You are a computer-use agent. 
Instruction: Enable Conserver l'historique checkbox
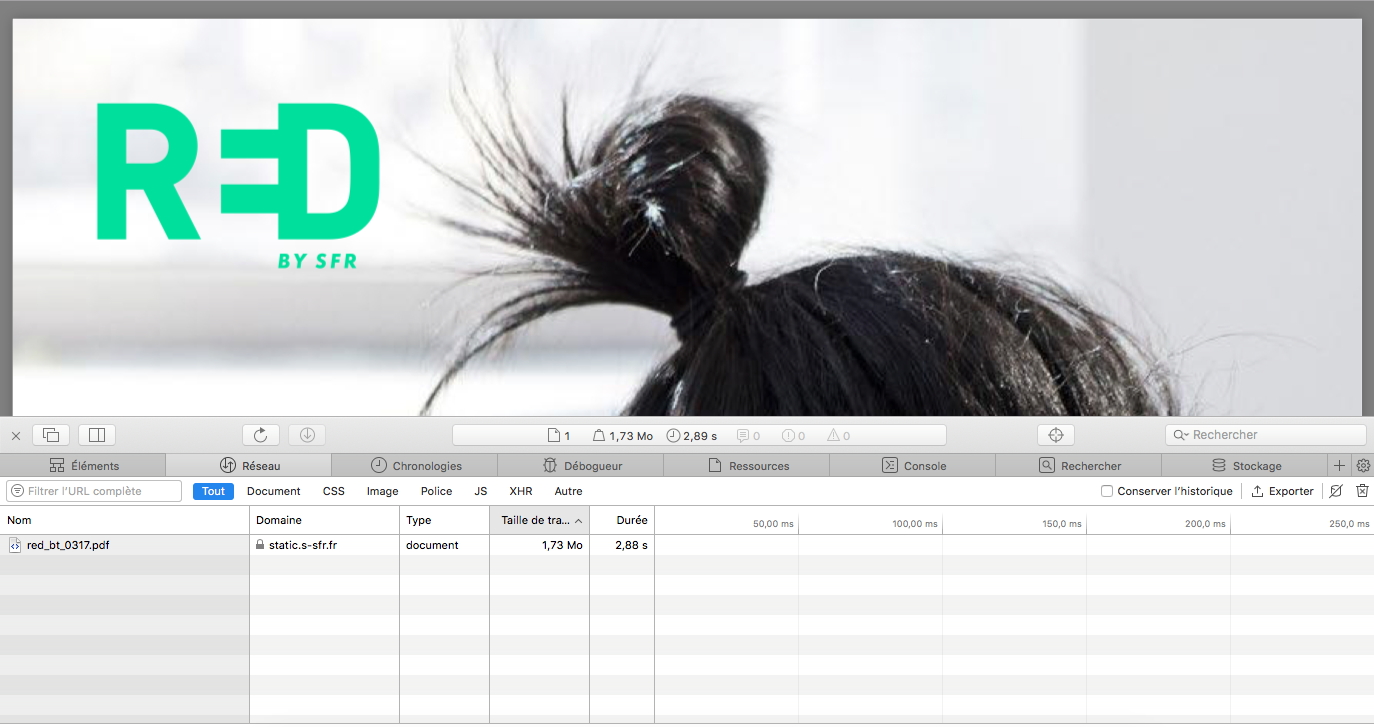pos(1107,491)
